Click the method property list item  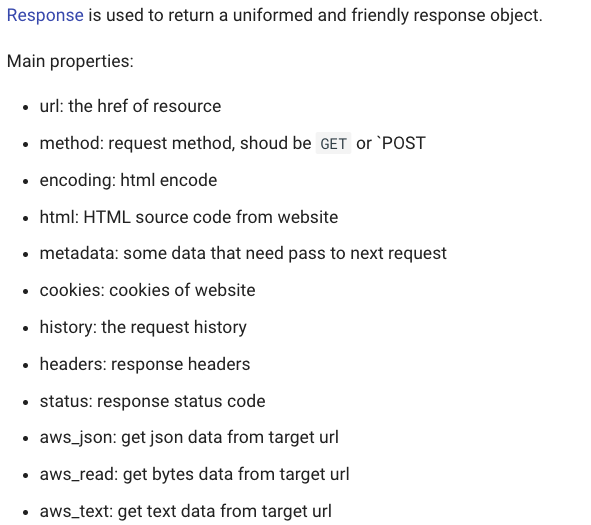pos(233,143)
